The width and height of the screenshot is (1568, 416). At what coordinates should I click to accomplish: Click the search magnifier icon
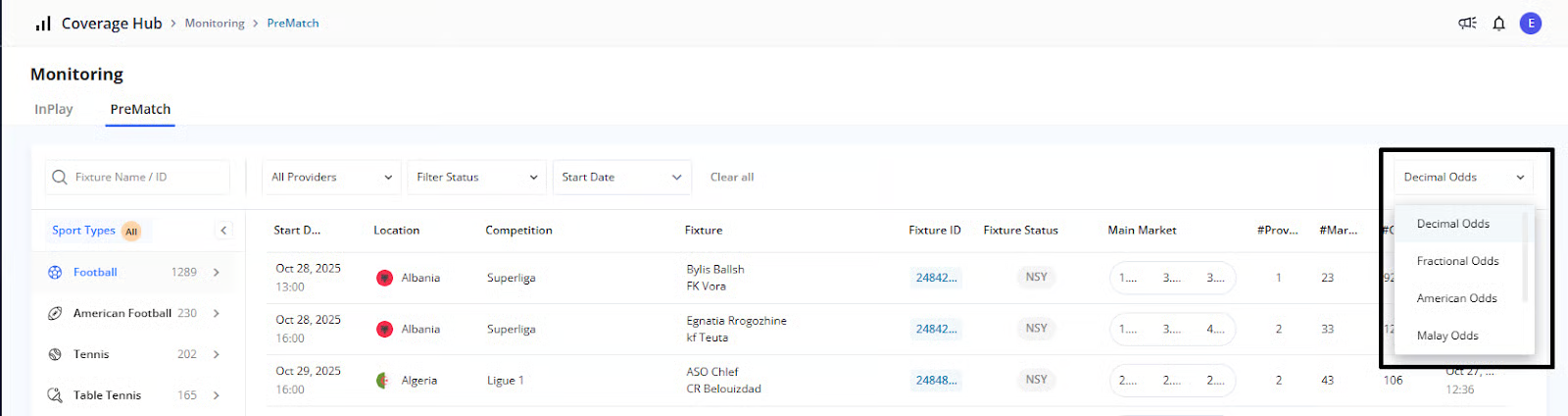tap(60, 178)
